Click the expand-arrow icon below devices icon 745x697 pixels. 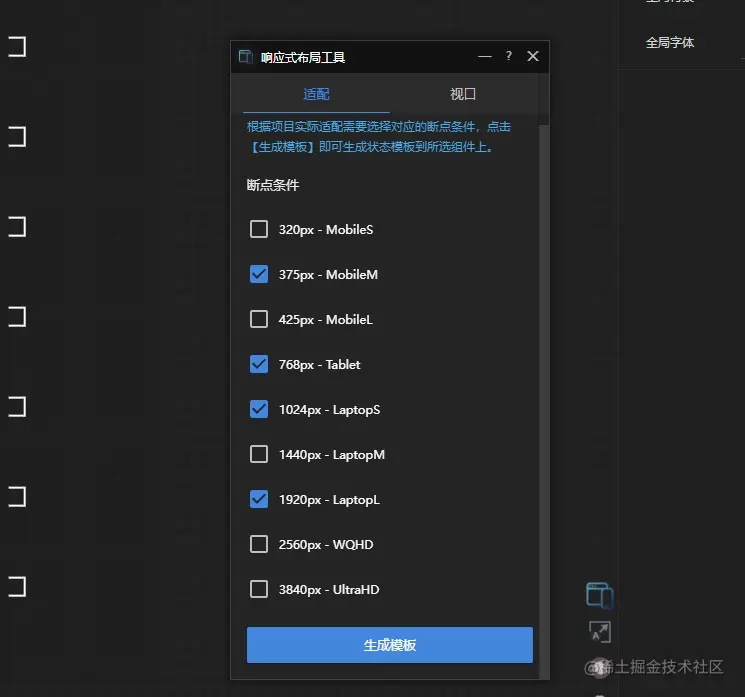(600, 632)
